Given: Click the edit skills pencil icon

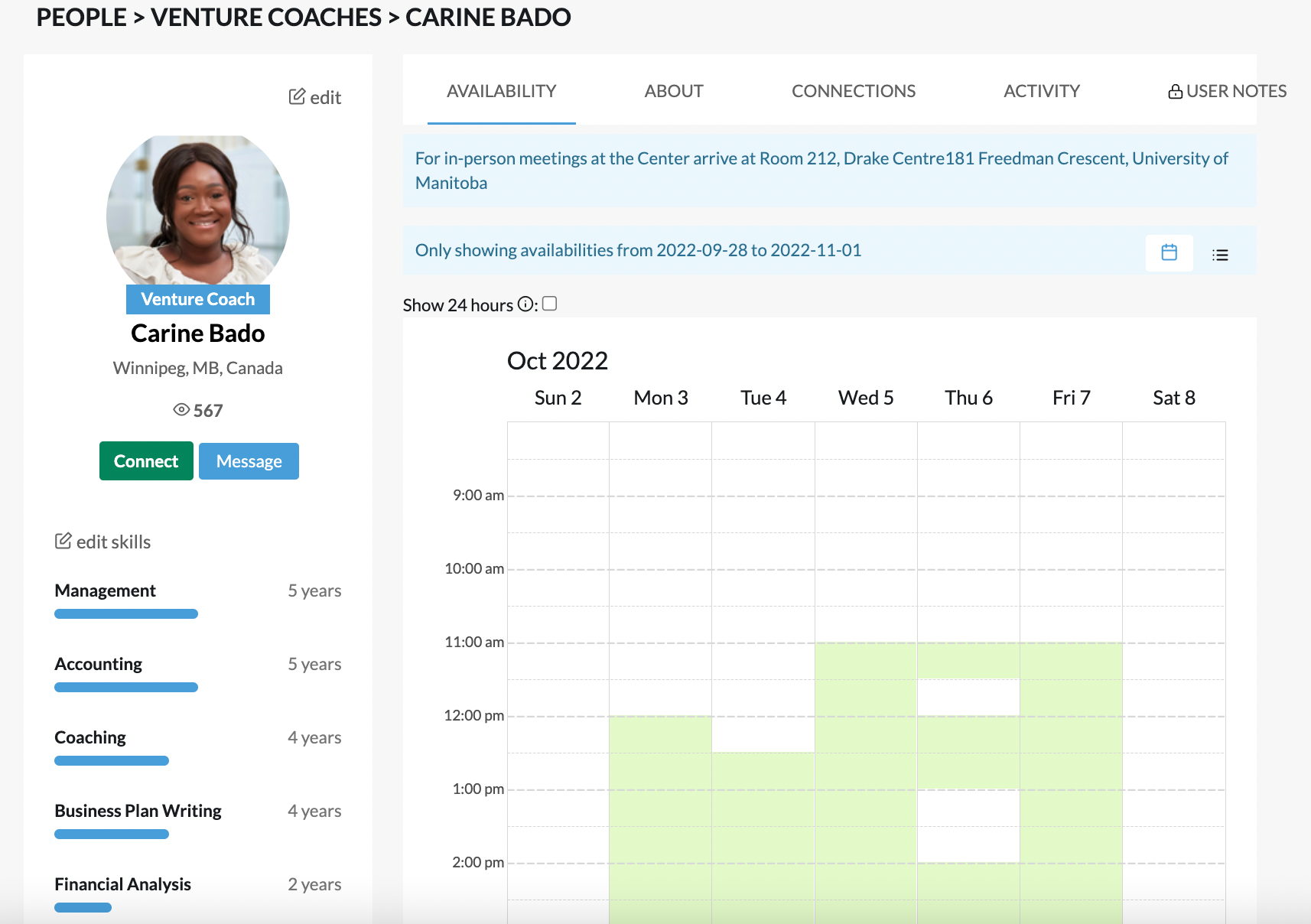Looking at the screenshot, I should (63, 541).
